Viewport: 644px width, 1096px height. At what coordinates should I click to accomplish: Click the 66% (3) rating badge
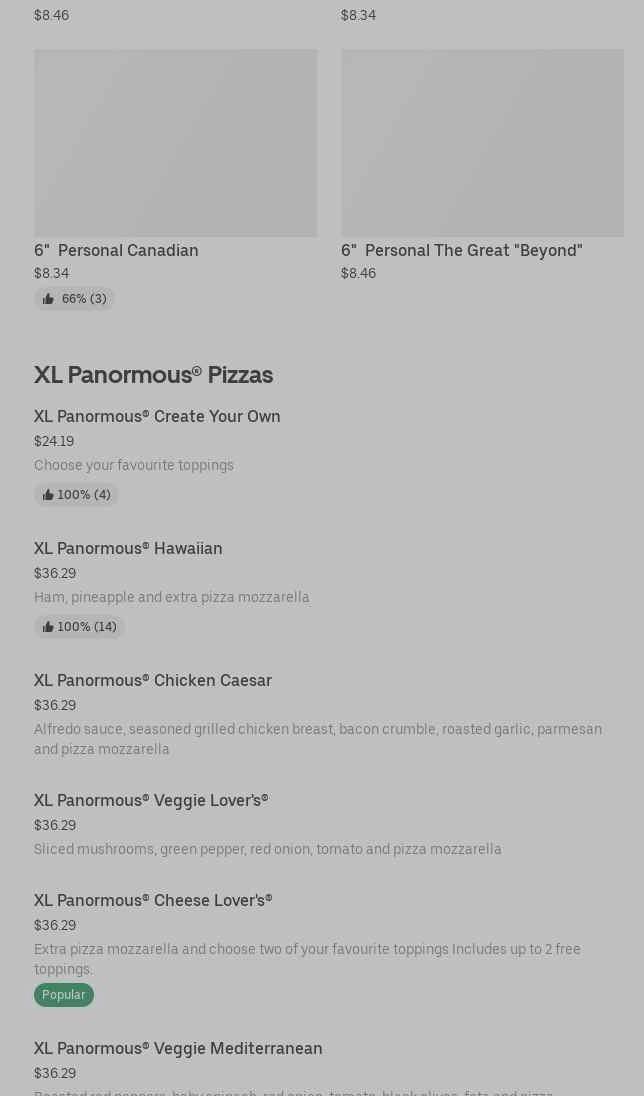pyautogui.click(x=83, y=299)
